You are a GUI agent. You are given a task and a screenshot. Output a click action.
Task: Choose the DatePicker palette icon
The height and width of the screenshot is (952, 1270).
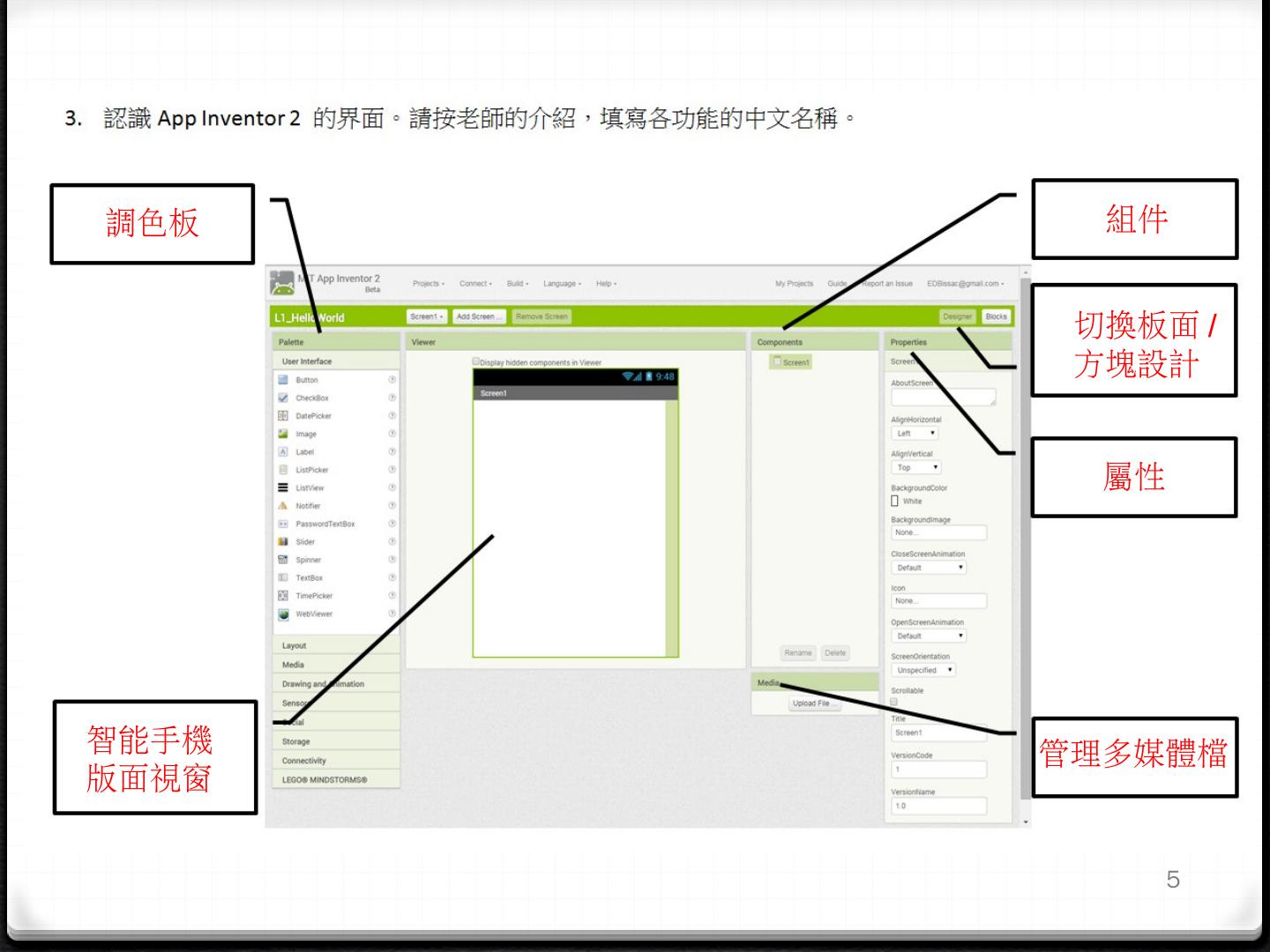283,416
